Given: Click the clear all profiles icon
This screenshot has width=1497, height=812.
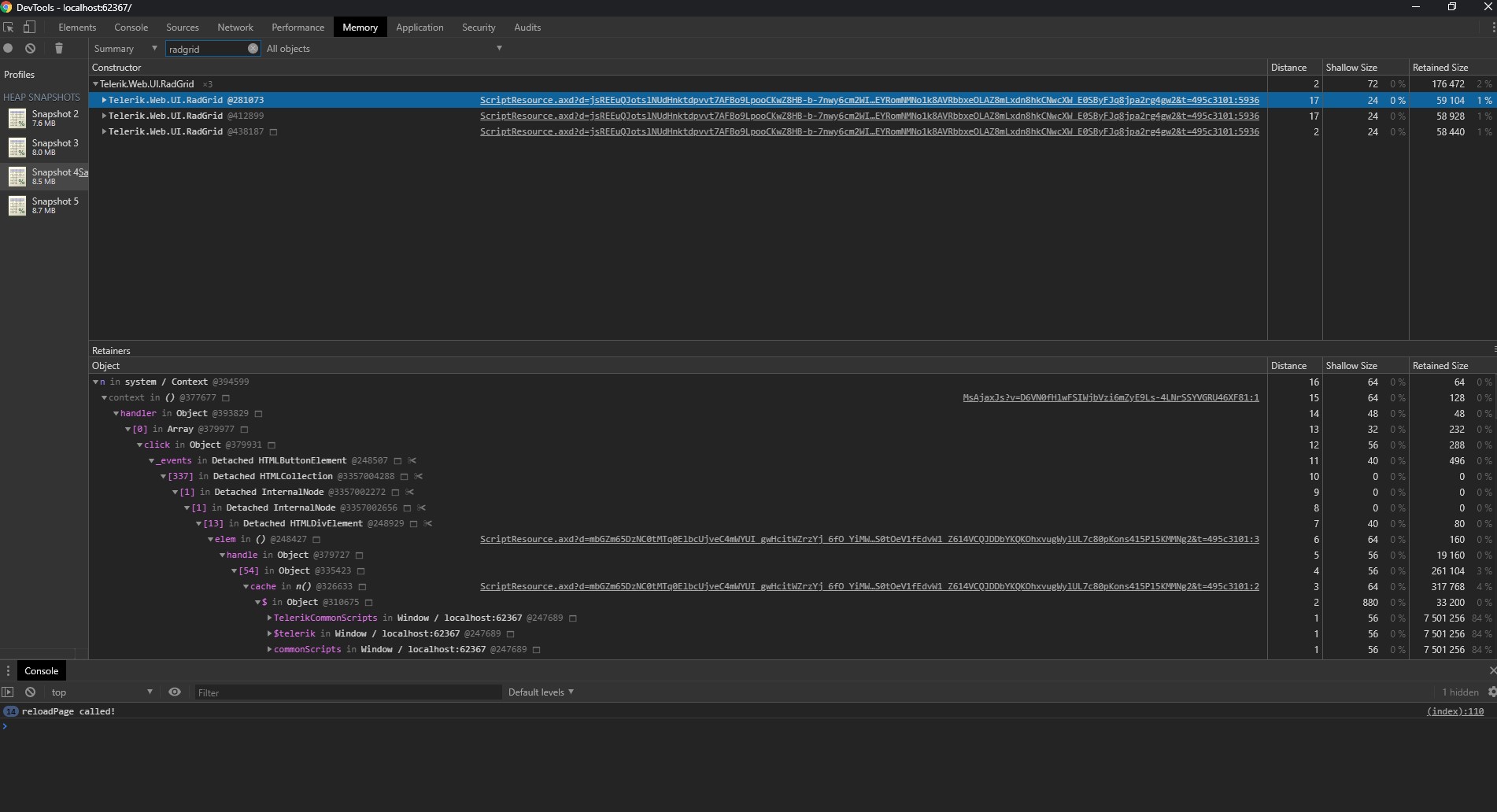Looking at the screenshot, I should pos(30,48).
